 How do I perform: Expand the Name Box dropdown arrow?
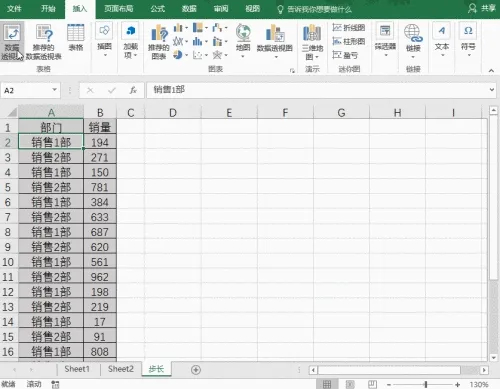(54, 90)
